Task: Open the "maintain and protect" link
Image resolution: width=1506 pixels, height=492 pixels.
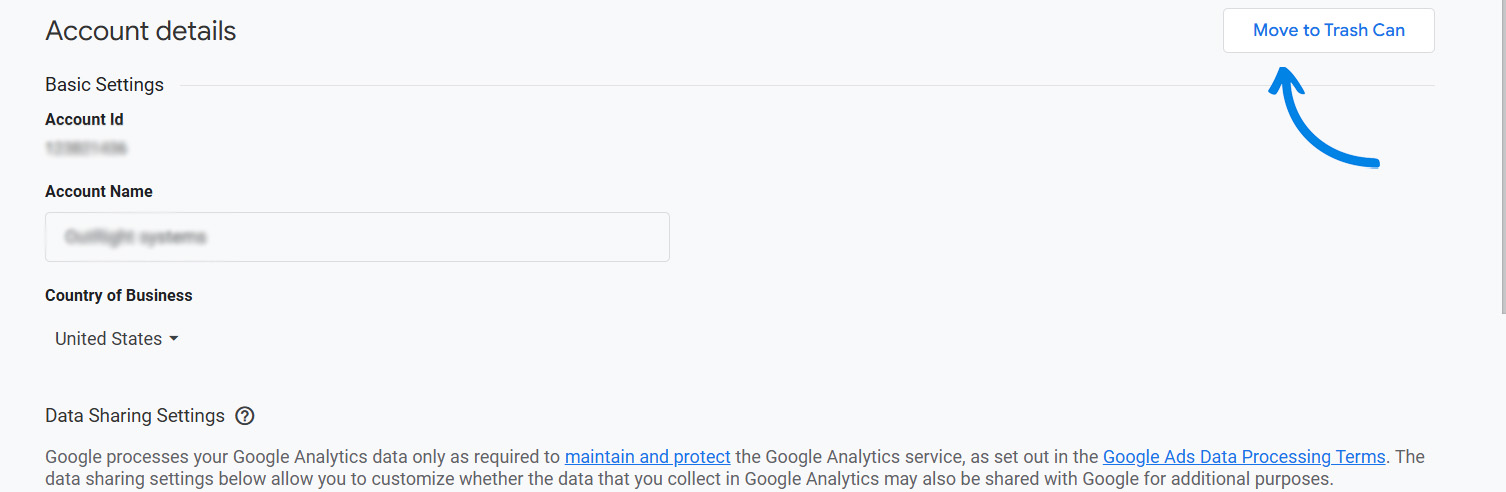Action: [647, 457]
